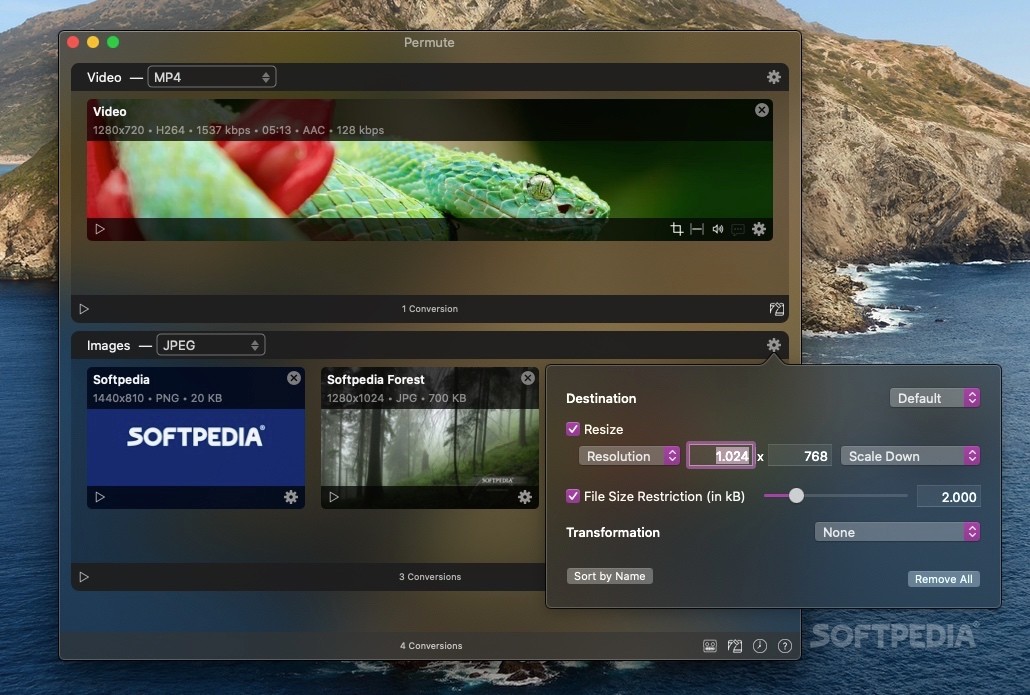
Task: Click the audio volume icon on the video
Action: [718, 229]
